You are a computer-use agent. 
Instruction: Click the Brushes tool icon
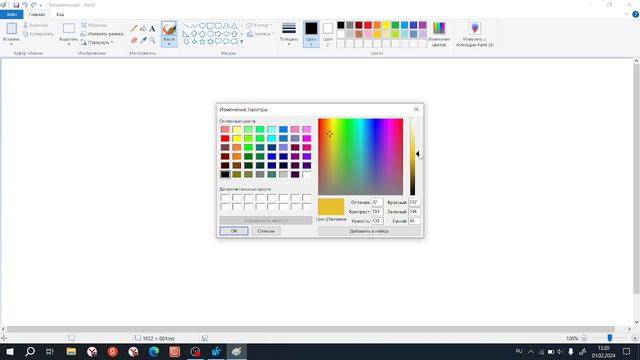click(169, 29)
